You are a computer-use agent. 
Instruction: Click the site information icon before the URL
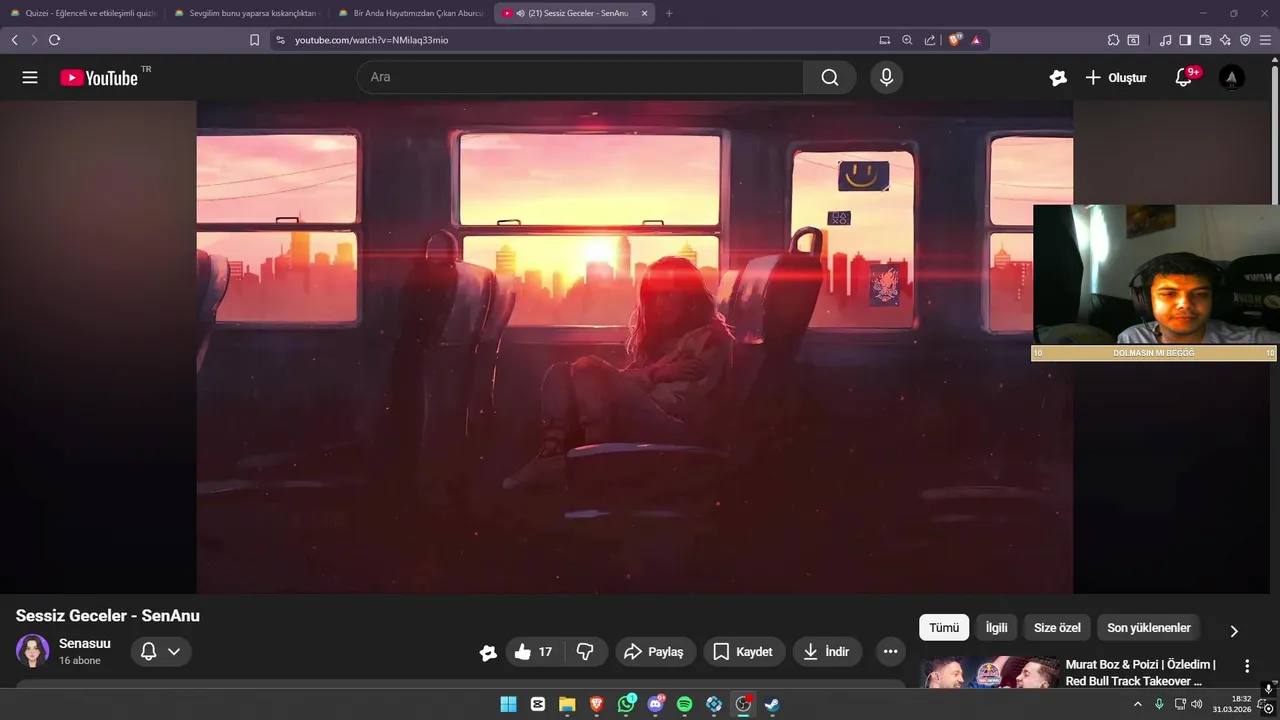(x=280, y=40)
